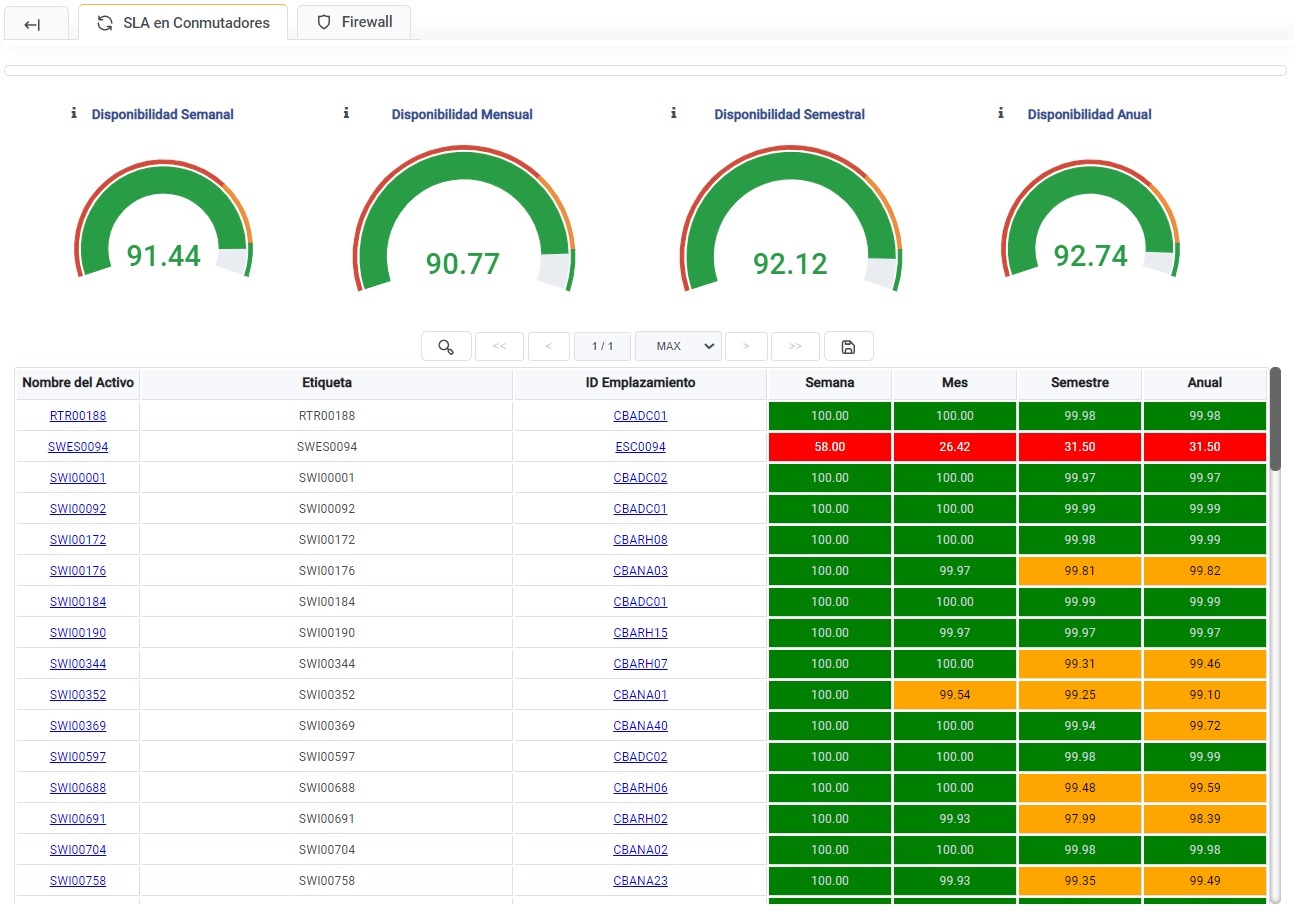This screenshot has height=919, width=1294.
Task: Click info icon beside Disponibilidad Anual
Action: (1001, 114)
